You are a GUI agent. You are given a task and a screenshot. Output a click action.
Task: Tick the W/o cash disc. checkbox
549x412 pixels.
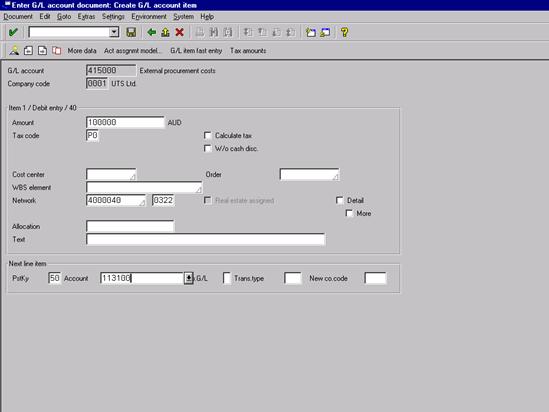(208, 148)
